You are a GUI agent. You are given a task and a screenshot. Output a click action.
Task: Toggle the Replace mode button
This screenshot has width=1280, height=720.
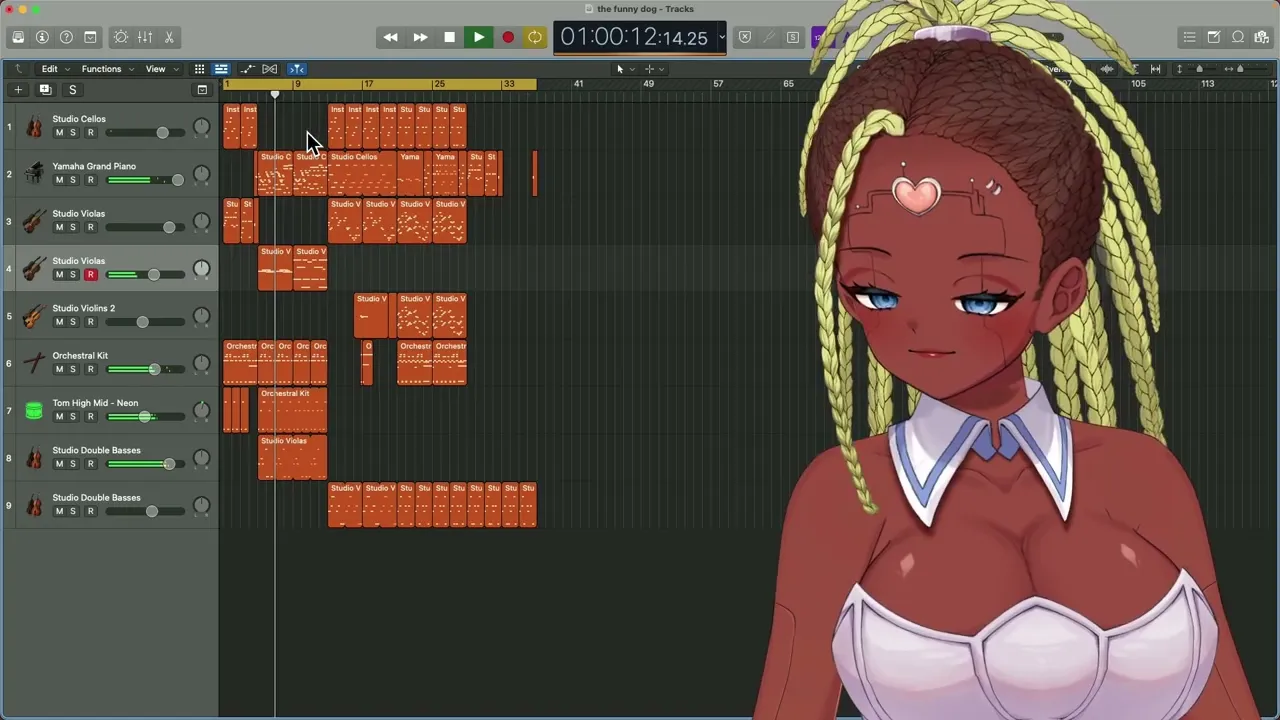(x=745, y=37)
